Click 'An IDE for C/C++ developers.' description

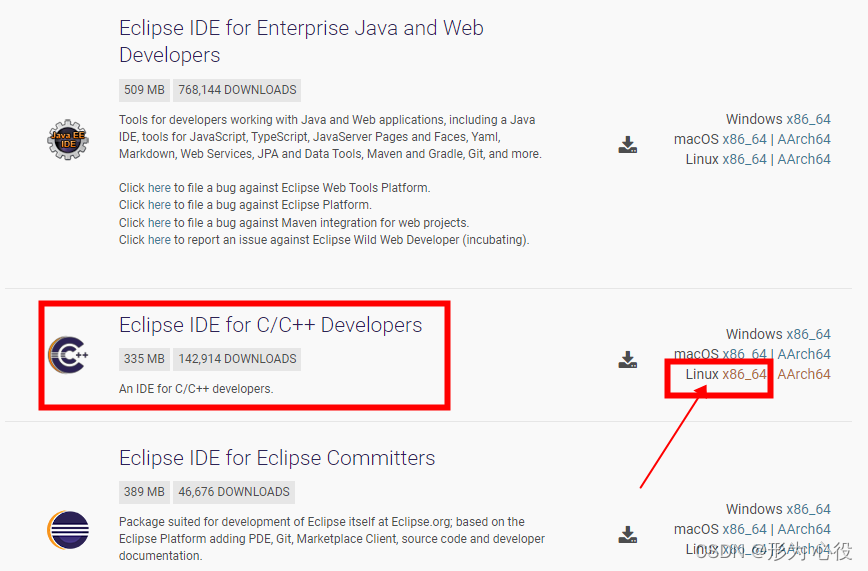click(196, 389)
